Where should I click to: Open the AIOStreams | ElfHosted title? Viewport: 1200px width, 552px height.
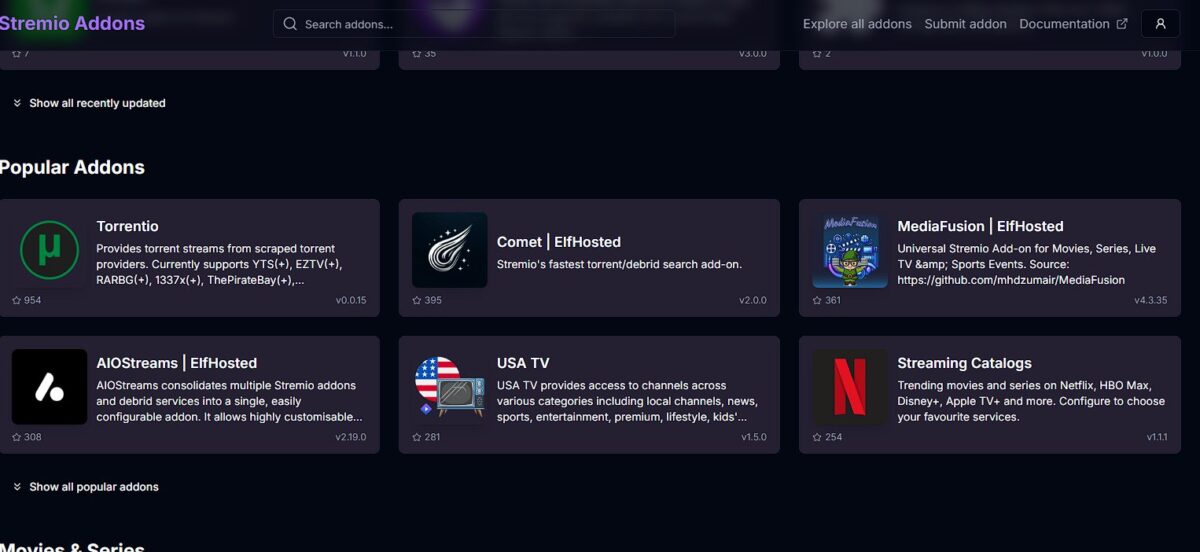176,363
